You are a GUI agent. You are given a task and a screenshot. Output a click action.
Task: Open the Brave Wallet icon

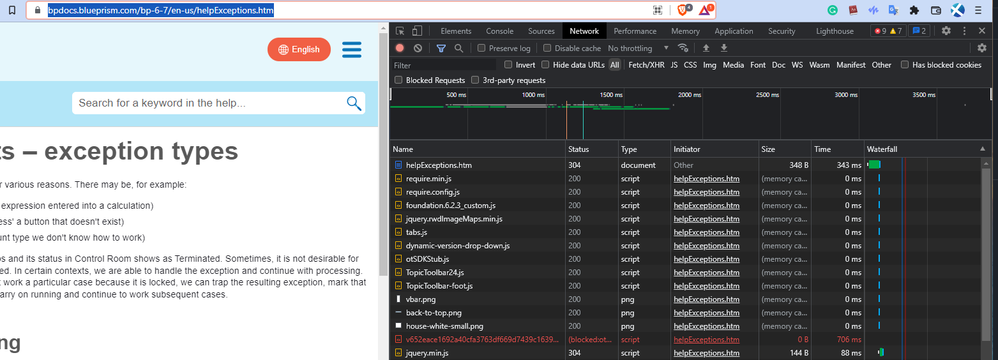[x=936, y=10]
